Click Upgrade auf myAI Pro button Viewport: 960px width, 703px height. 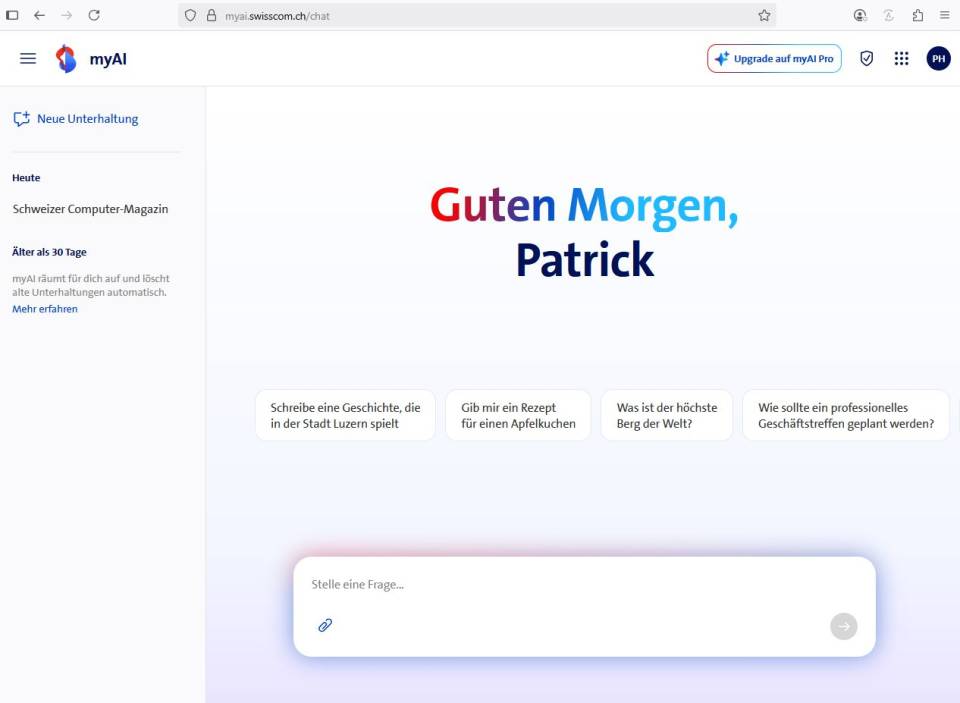point(774,59)
